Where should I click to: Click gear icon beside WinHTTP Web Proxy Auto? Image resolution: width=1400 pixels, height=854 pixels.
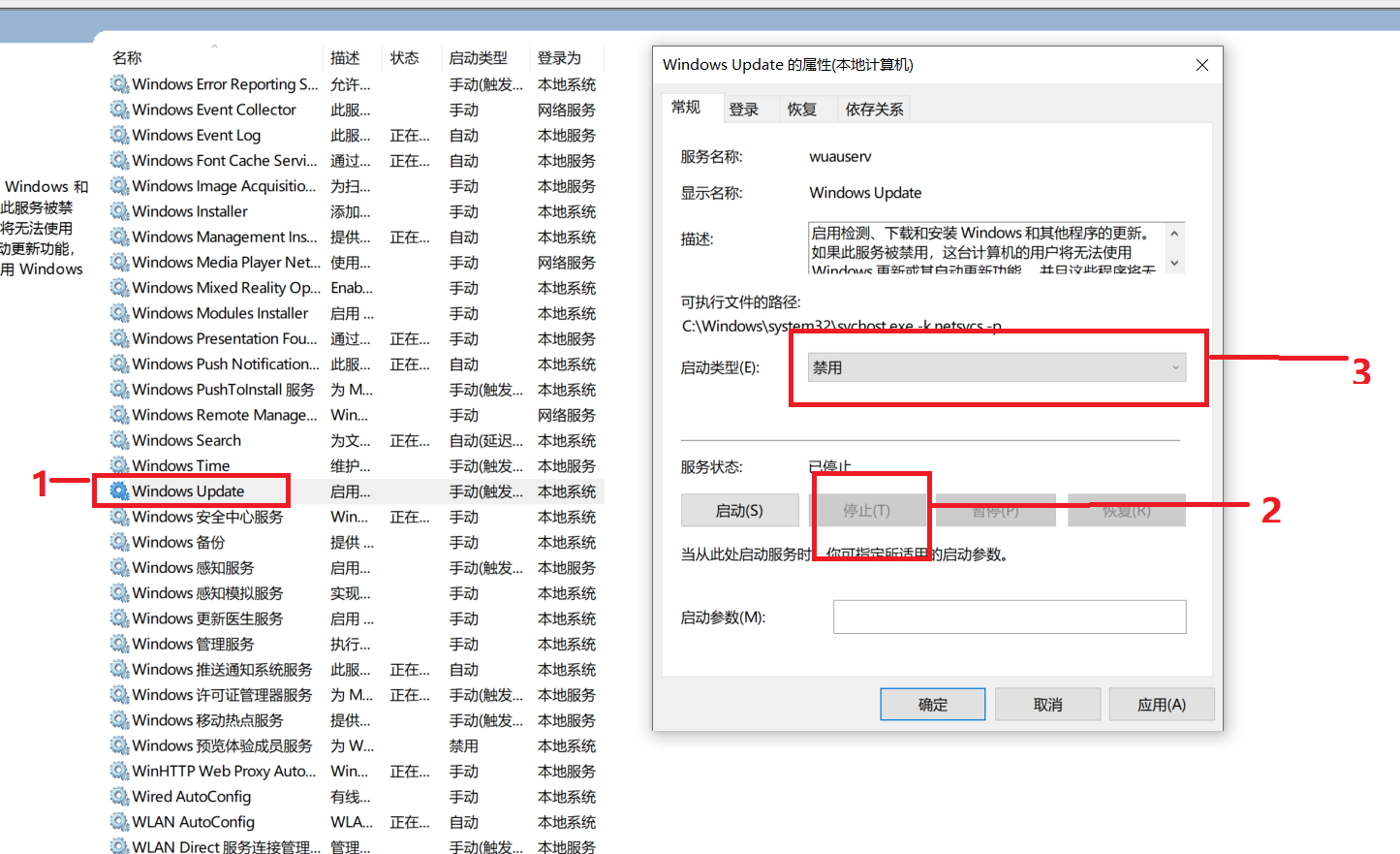pos(119,771)
